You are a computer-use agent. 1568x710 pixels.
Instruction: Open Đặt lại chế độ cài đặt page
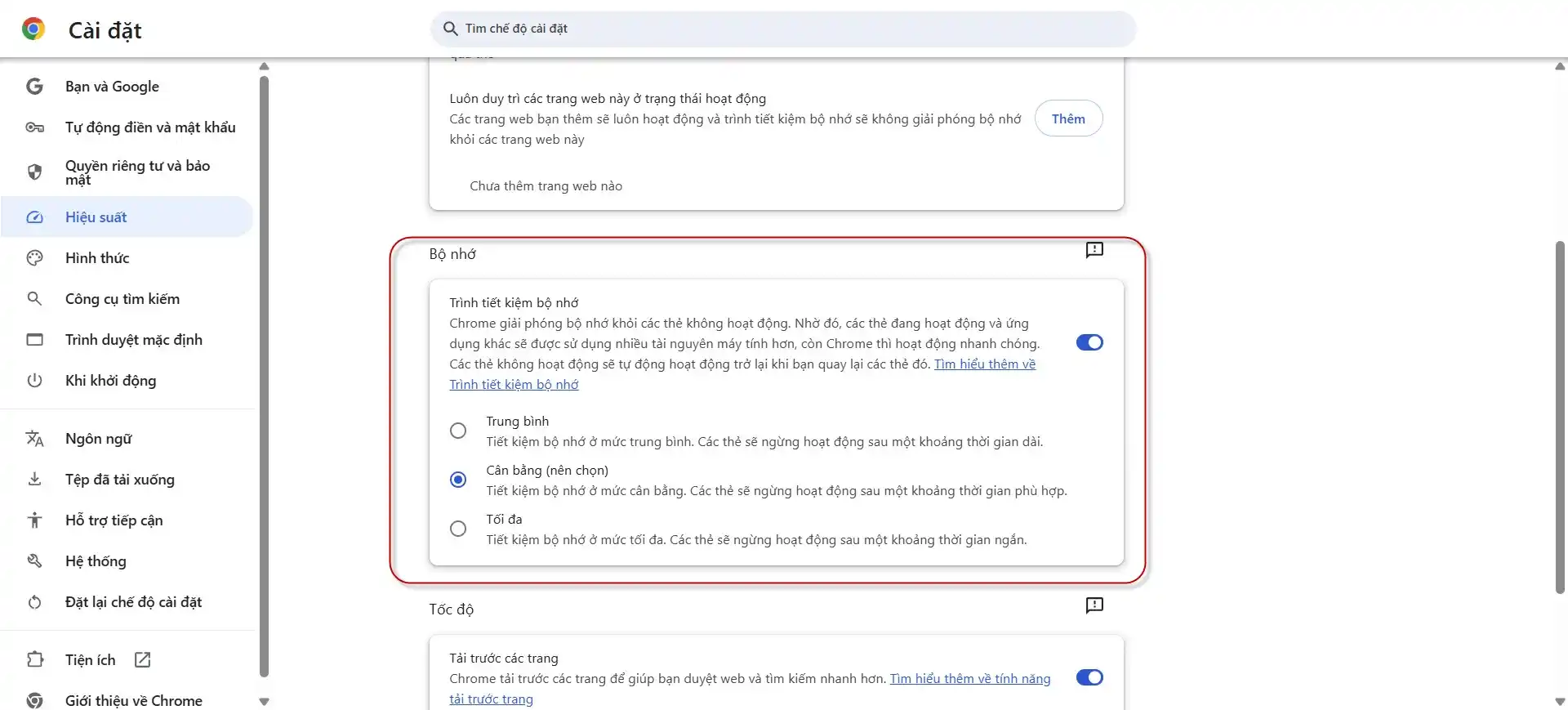(x=133, y=602)
